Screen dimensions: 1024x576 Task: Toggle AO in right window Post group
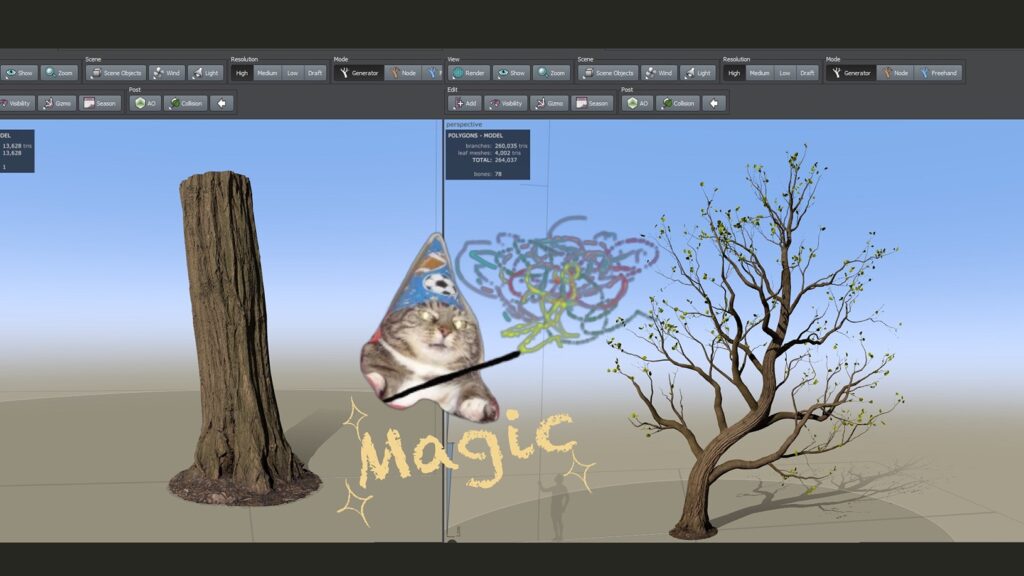click(637, 103)
